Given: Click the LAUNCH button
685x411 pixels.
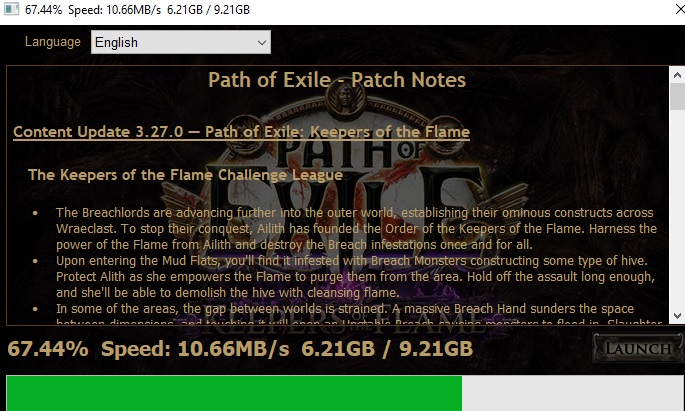Looking at the screenshot, I should (638, 348).
